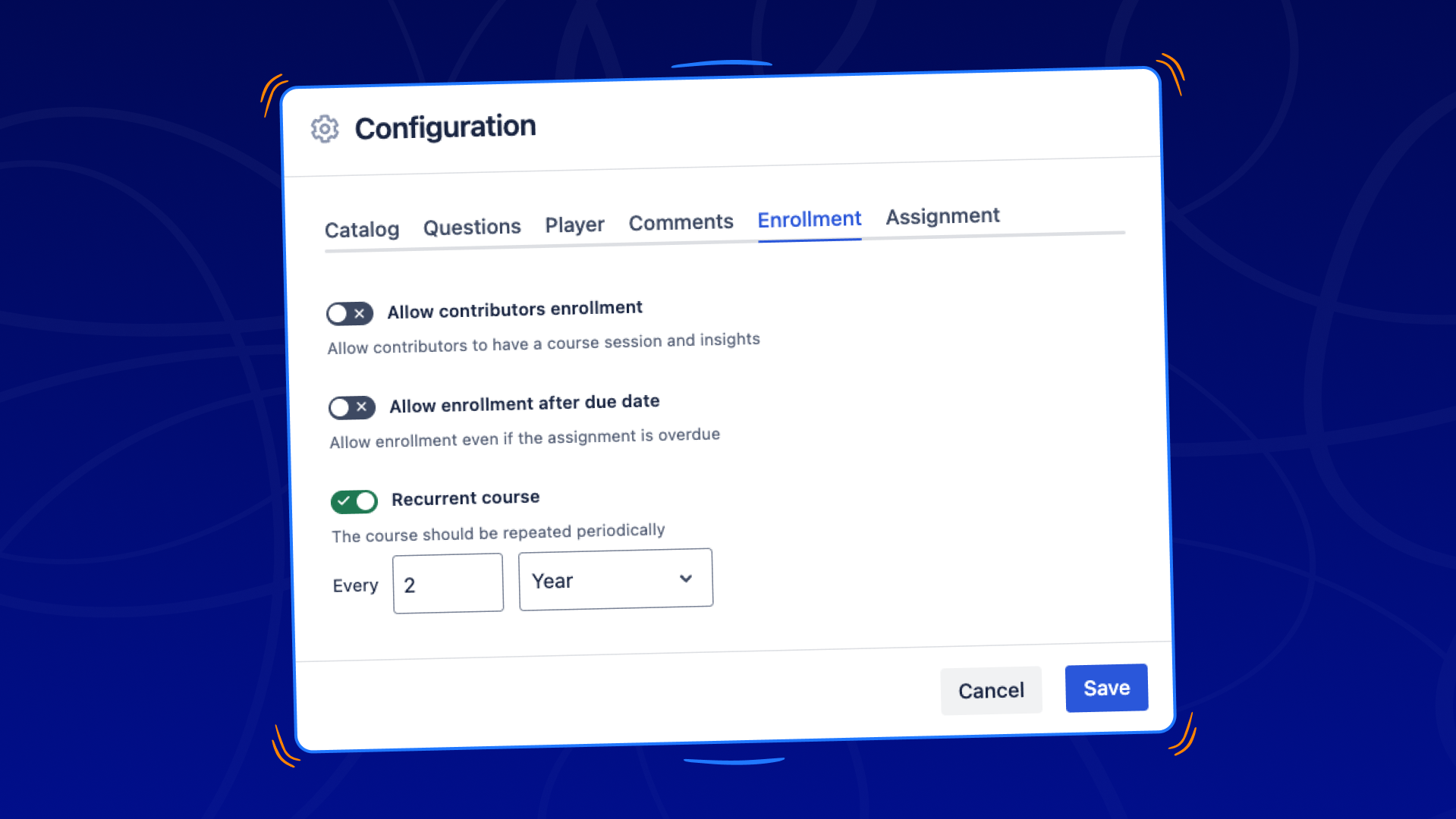
Task: Turn on enrollment after due date switch
Action: click(352, 407)
